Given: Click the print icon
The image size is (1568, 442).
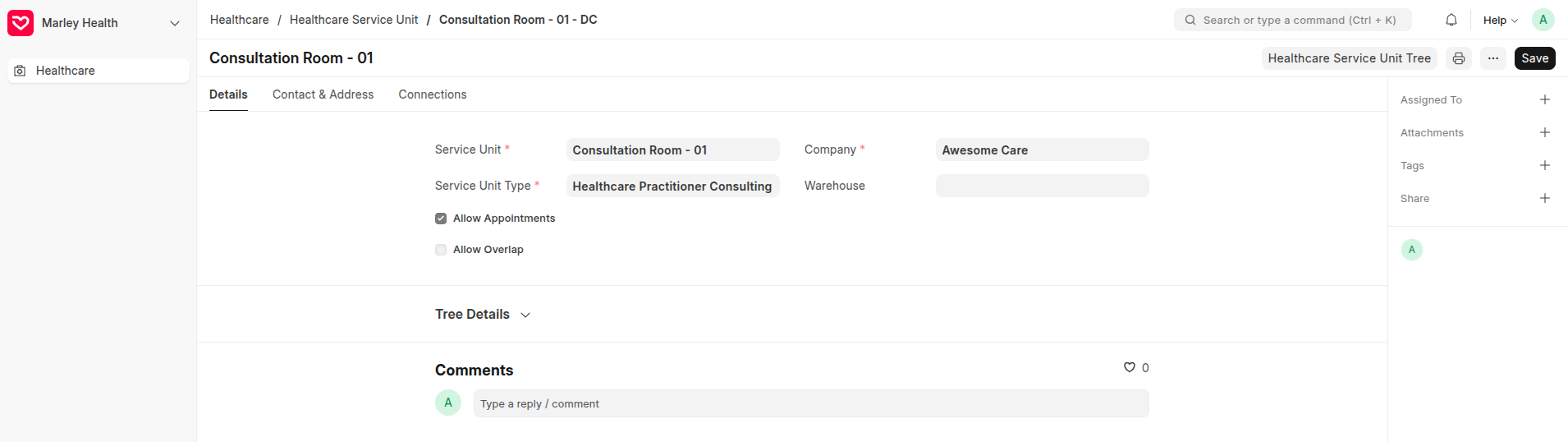Looking at the screenshot, I should (1459, 58).
